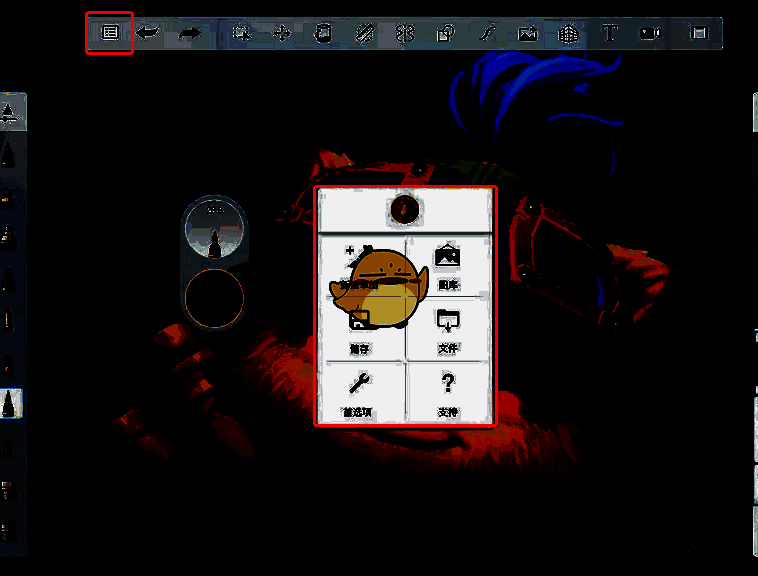The width and height of the screenshot is (758, 576).
Task: Open 首选项 (Preferences) with wrench icon
Action: tap(360, 391)
